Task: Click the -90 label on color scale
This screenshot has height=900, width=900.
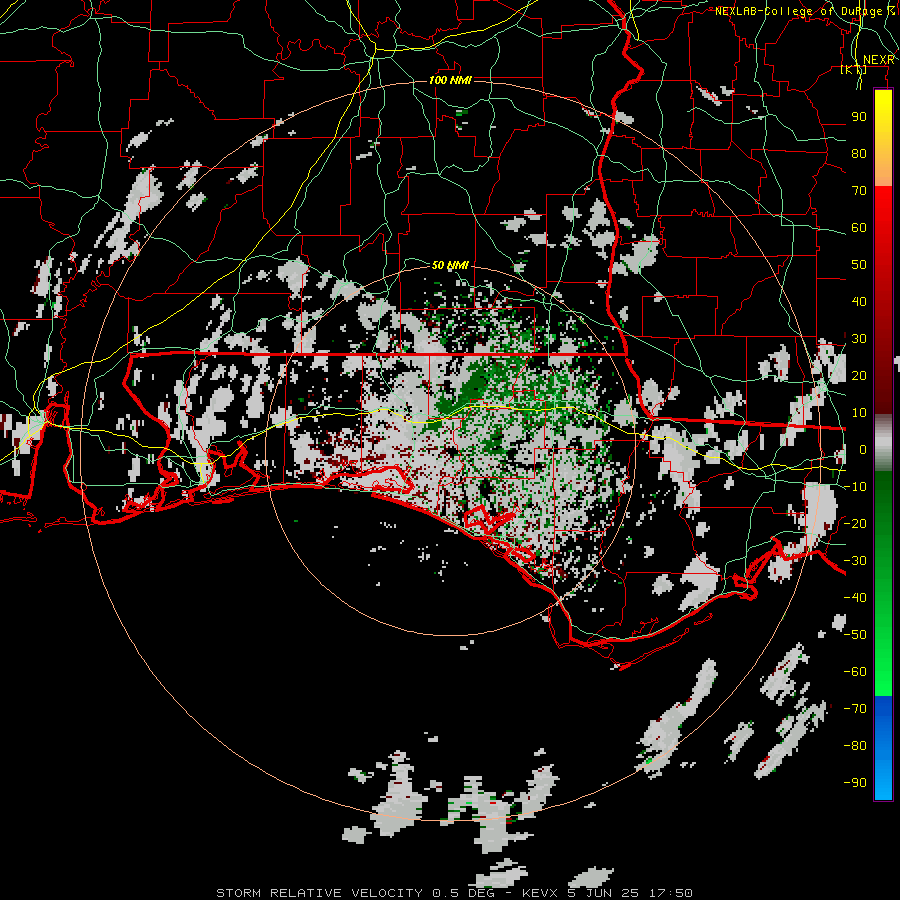Action: (x=855, y=783)
